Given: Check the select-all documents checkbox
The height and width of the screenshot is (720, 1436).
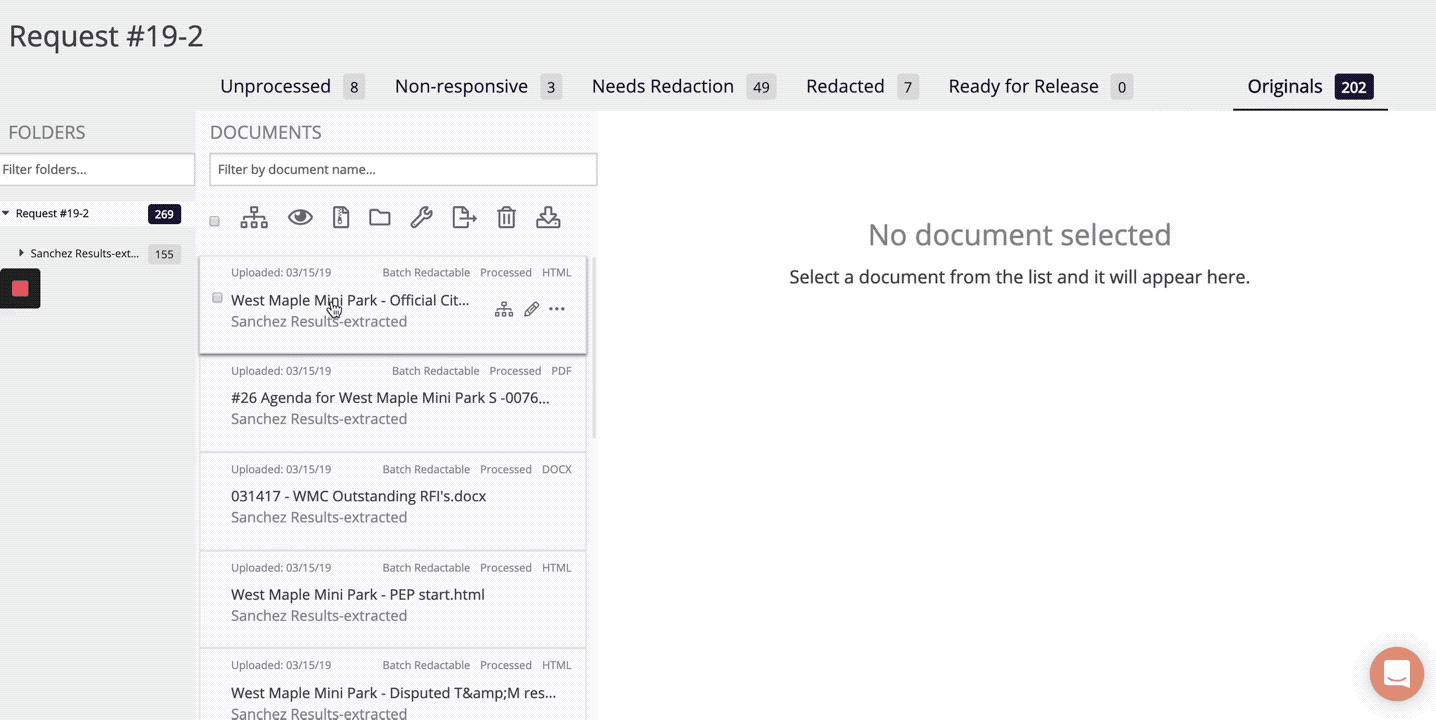Looking at the screenshot, I should 215,221.
